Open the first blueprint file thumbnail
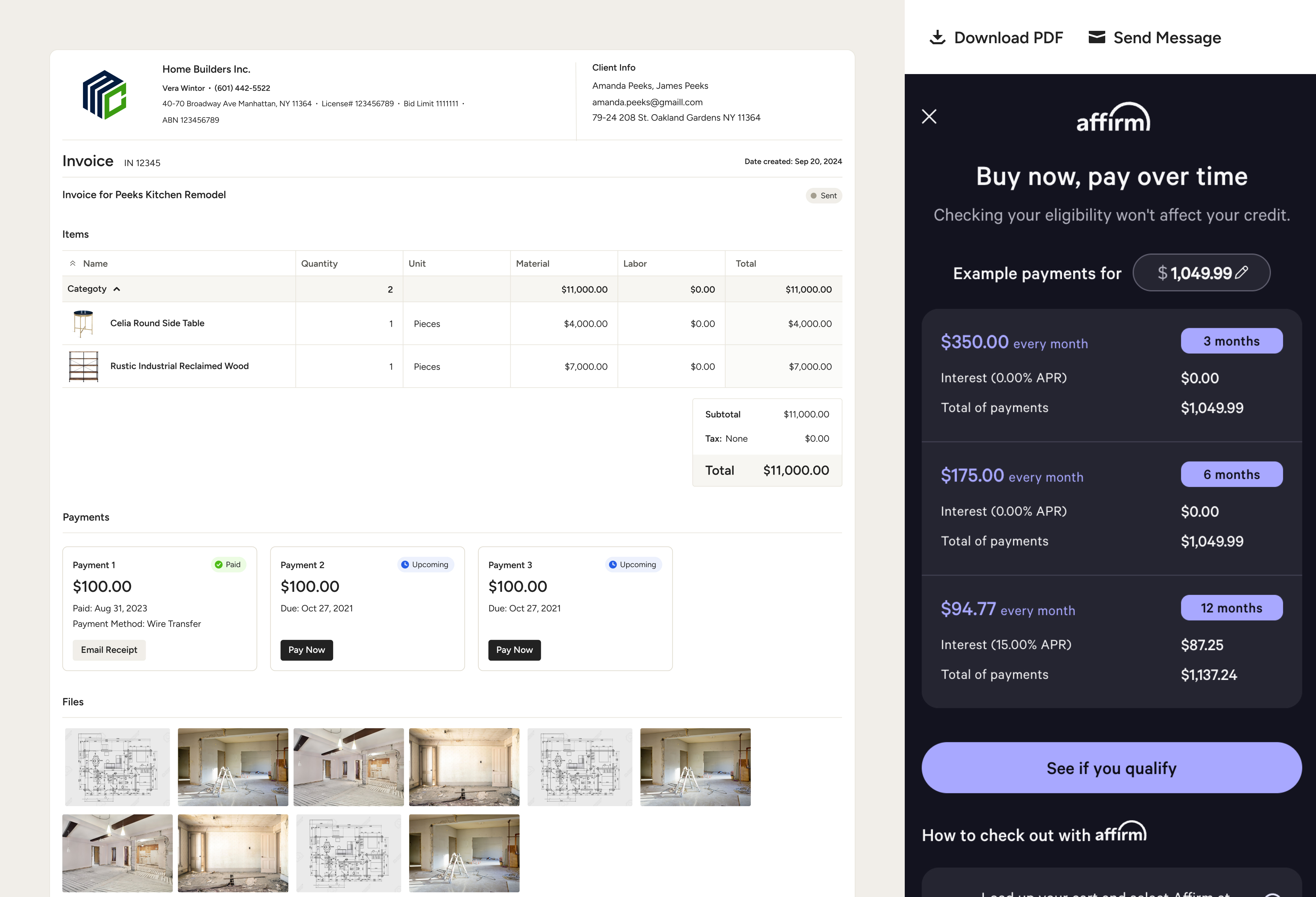Viewport: 1316px width, 897px height. (117, 767)
